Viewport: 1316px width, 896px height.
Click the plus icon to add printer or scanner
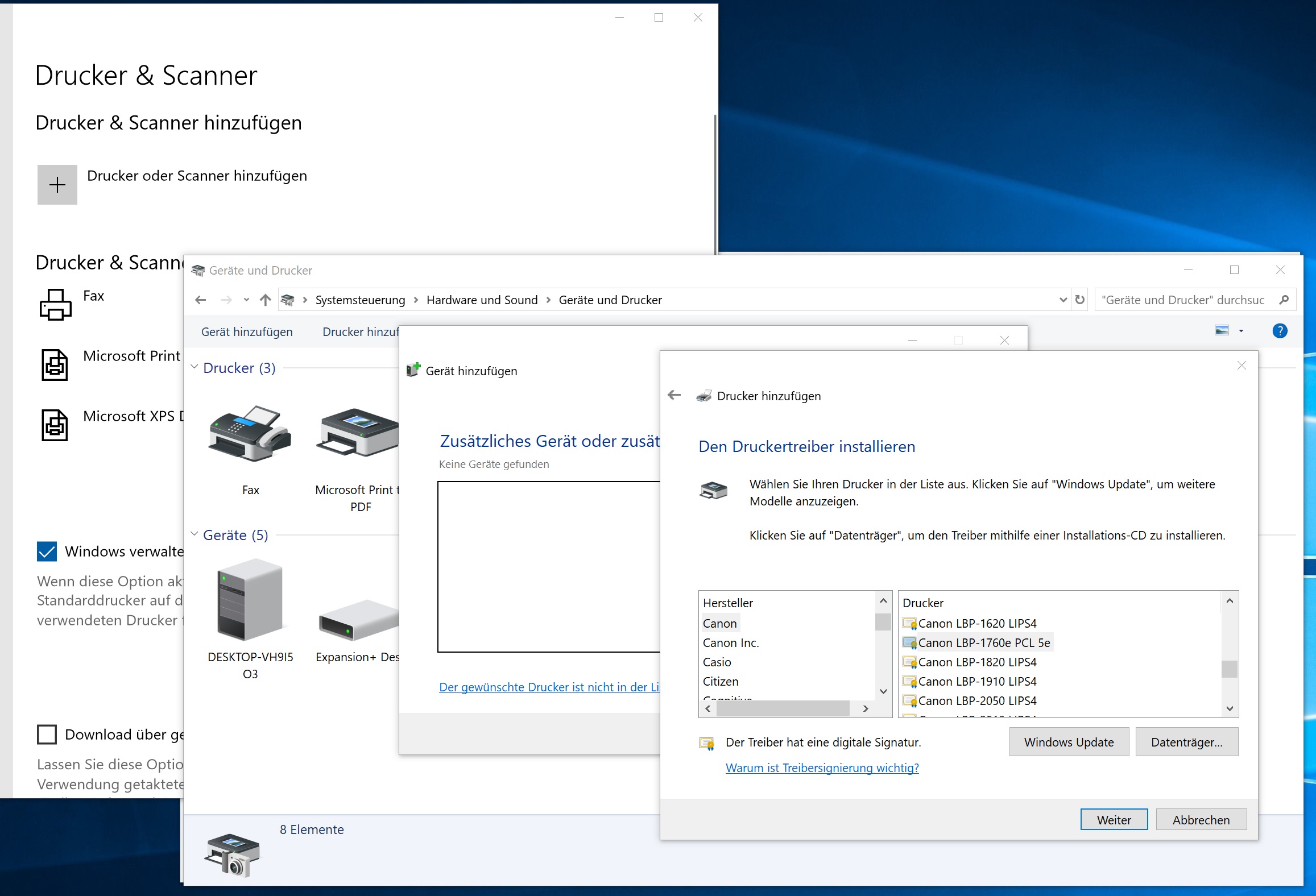coord(57,185)
